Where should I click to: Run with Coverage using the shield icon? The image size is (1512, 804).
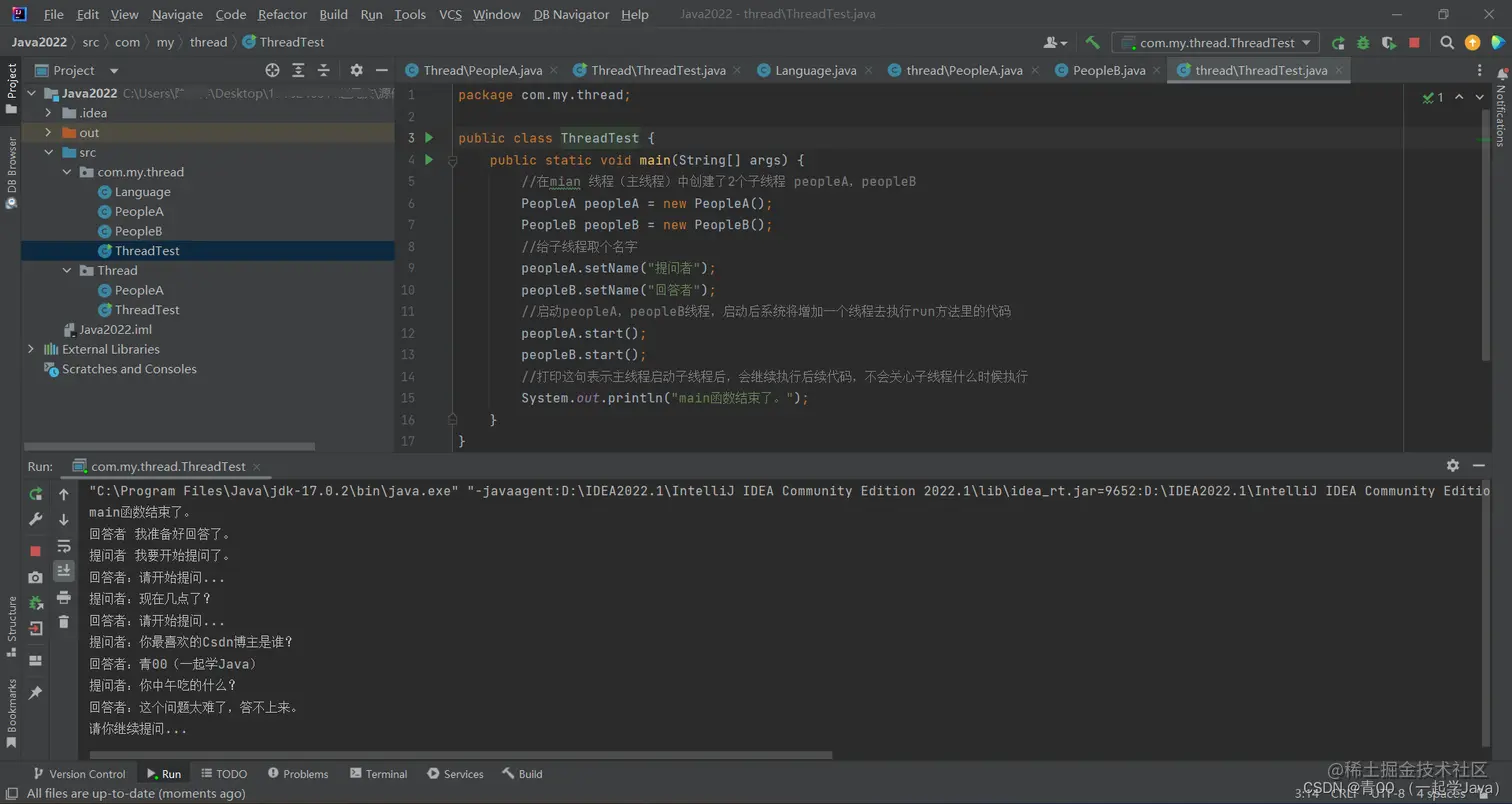pos(1389,42)
